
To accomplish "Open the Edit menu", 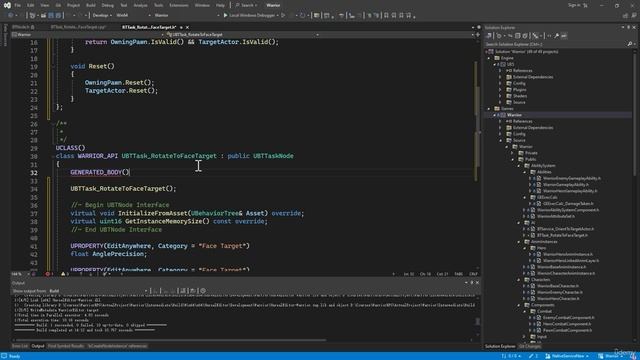I will pos(31,5).
